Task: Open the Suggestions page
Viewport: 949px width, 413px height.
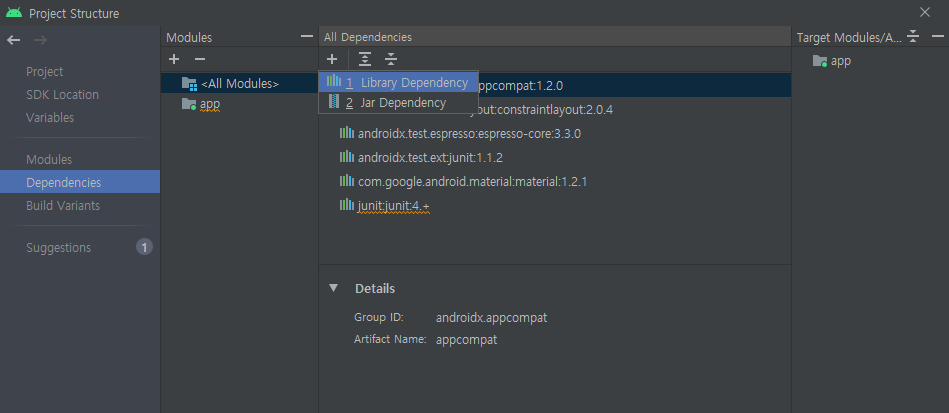Action: 59,247
